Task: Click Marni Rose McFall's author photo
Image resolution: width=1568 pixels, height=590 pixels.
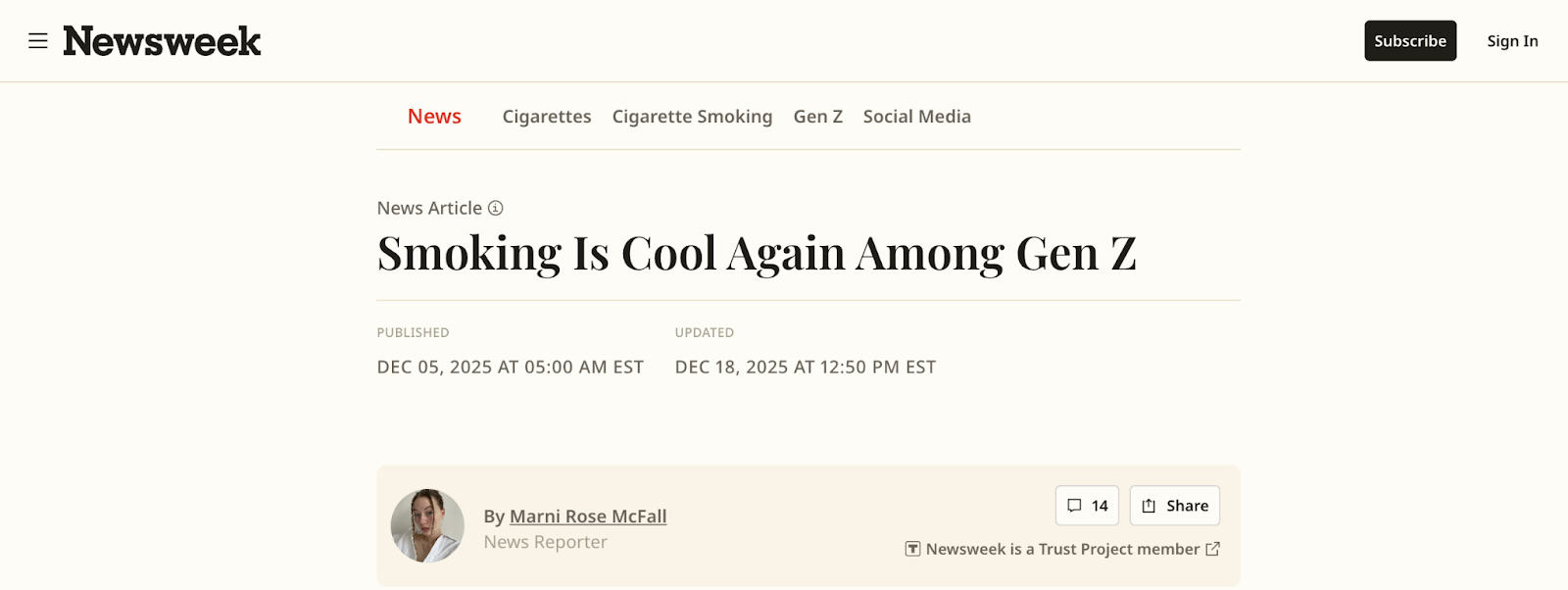Action: [427, 525]
